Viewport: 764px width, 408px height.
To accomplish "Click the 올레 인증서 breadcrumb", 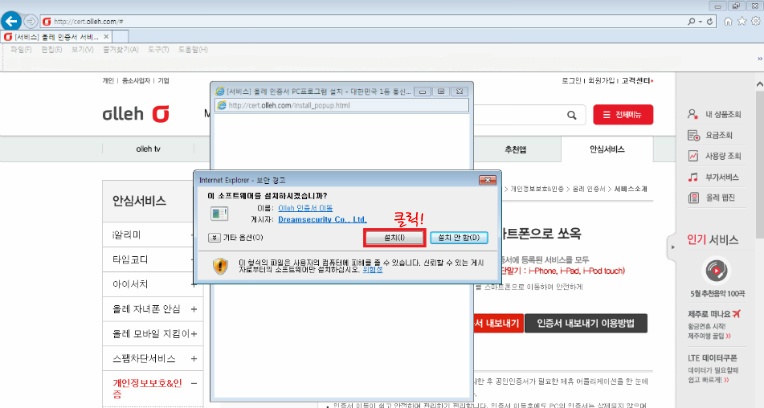I will (589, 189).
